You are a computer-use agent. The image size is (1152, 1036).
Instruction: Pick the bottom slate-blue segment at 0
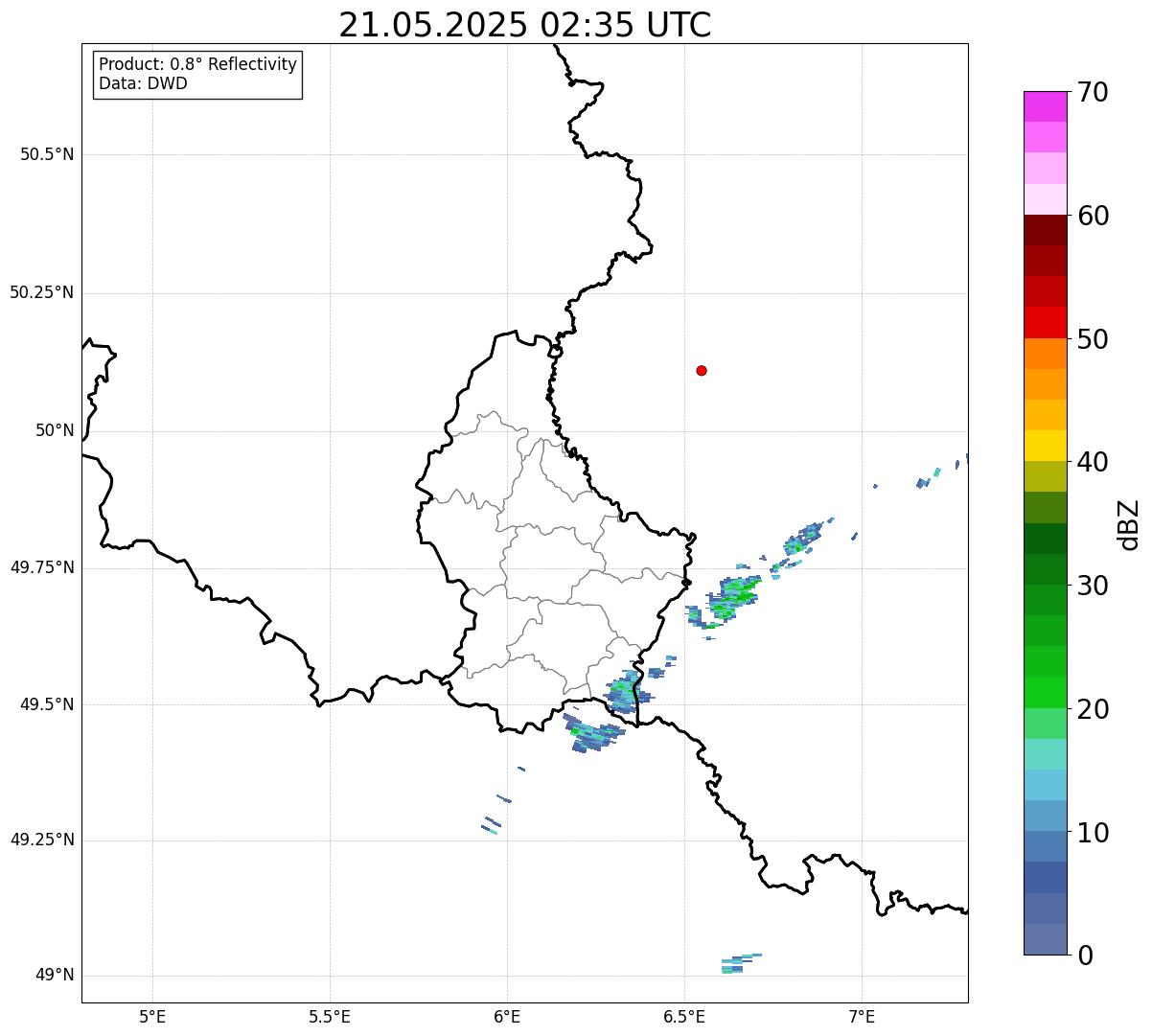(1046, 939)
